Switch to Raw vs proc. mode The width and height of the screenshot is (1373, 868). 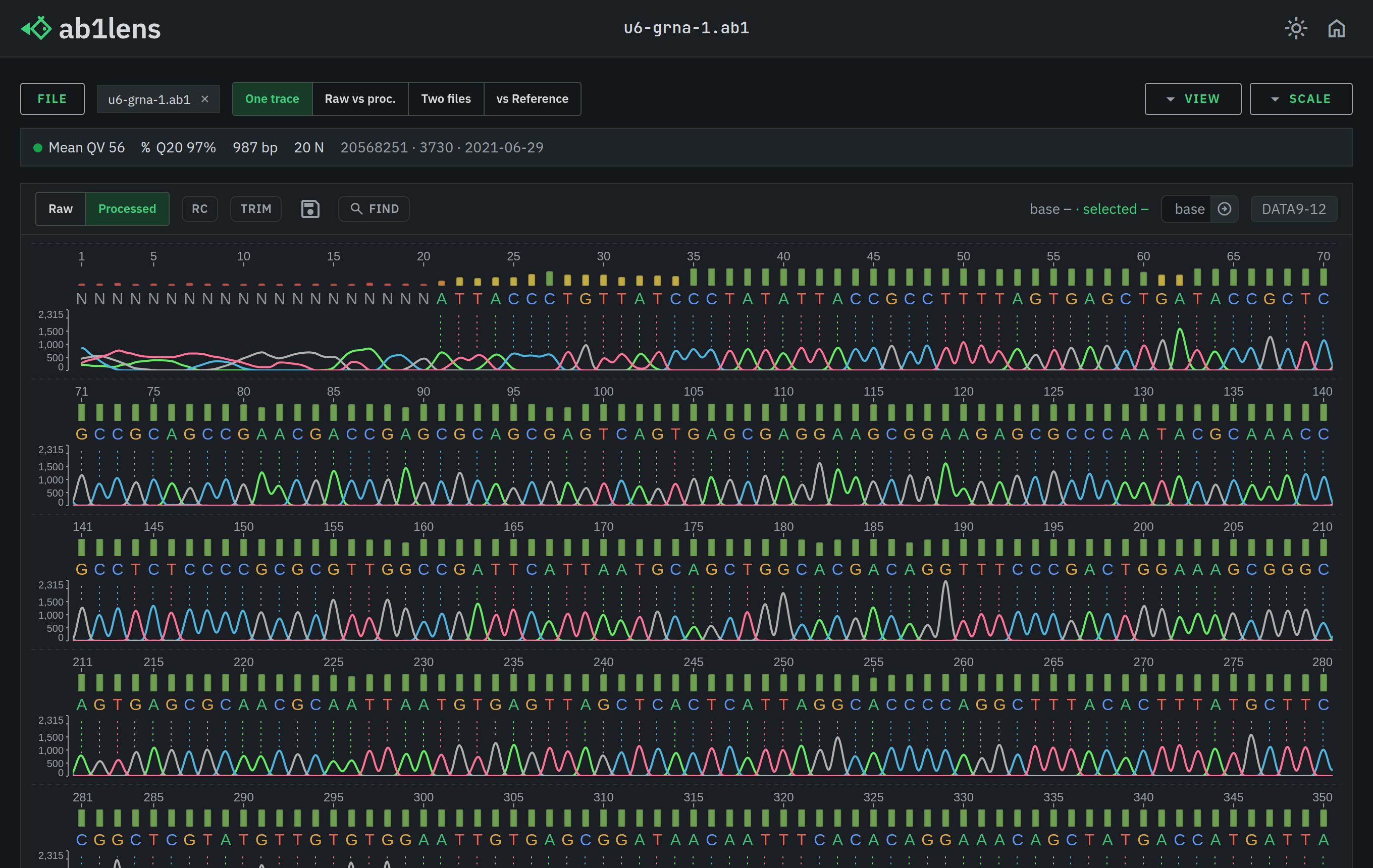point(360,99)
